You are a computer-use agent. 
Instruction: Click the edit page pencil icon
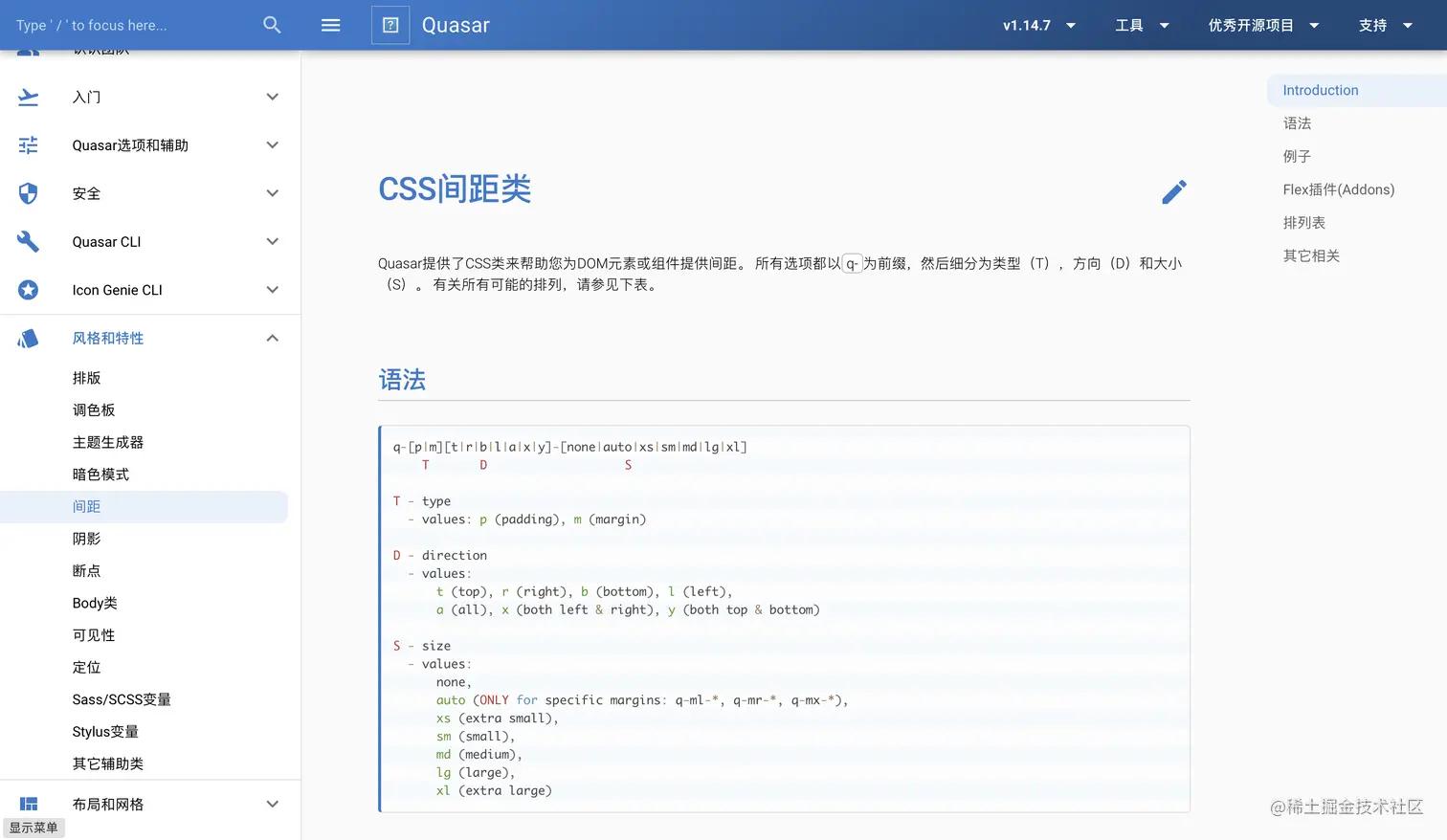1174,192
